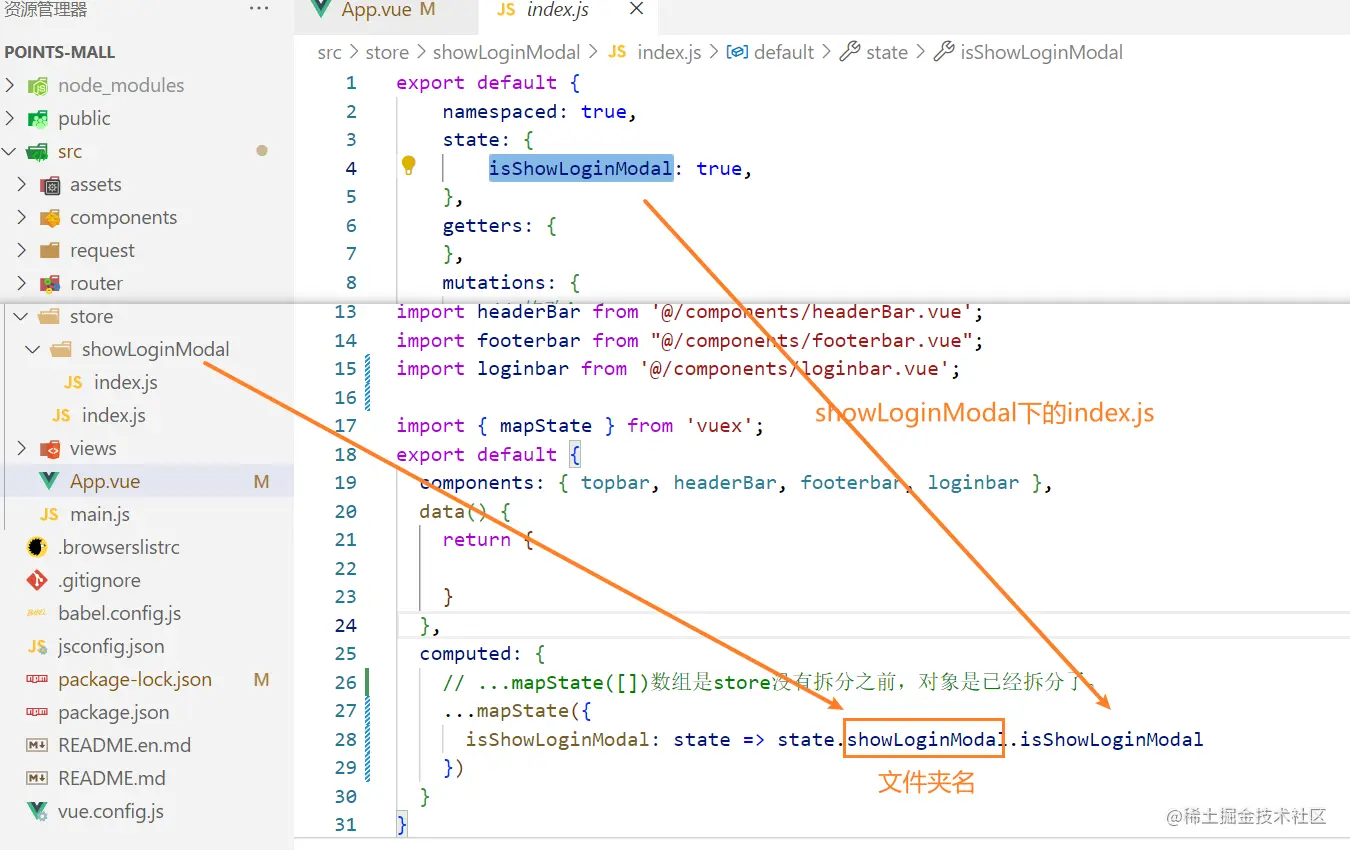
Task: Click the store folder icon
Action: (x=49, y=317)
